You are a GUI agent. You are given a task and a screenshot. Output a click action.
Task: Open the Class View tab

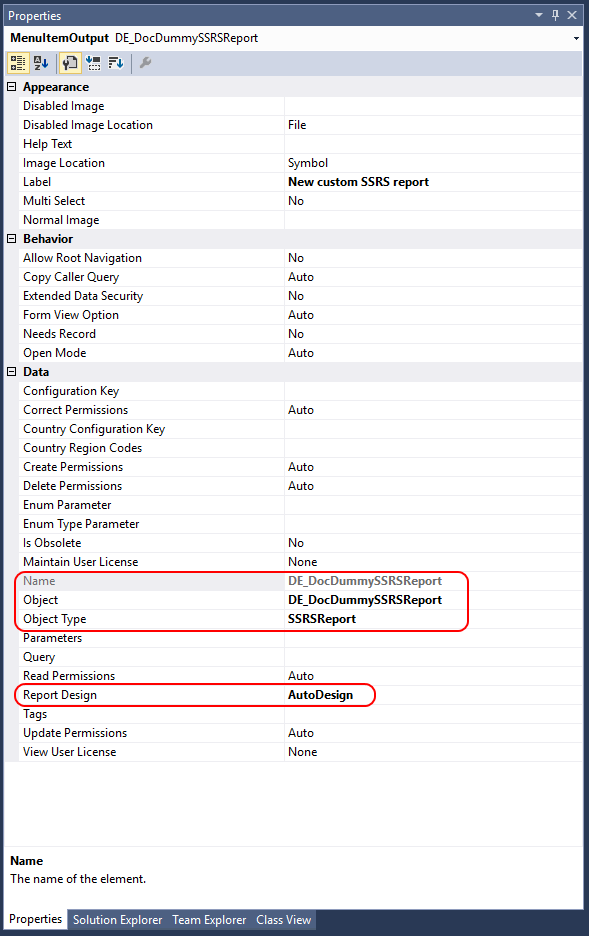point(283,920)
